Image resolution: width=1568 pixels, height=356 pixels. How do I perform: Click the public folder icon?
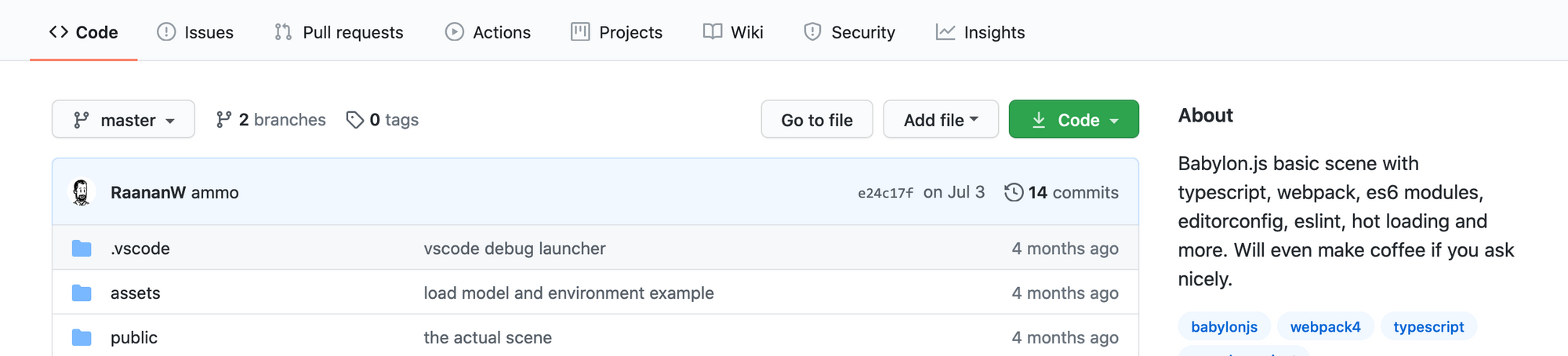82,338
